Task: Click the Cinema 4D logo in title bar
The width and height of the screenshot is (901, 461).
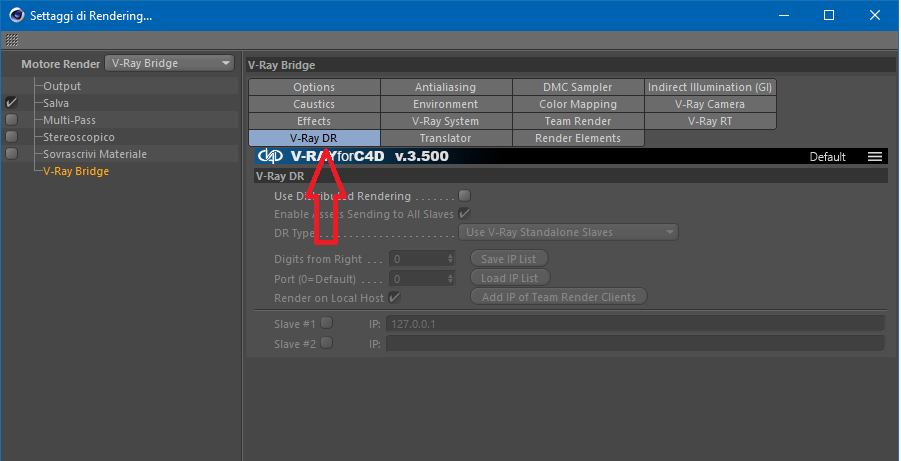Action: 16,16
